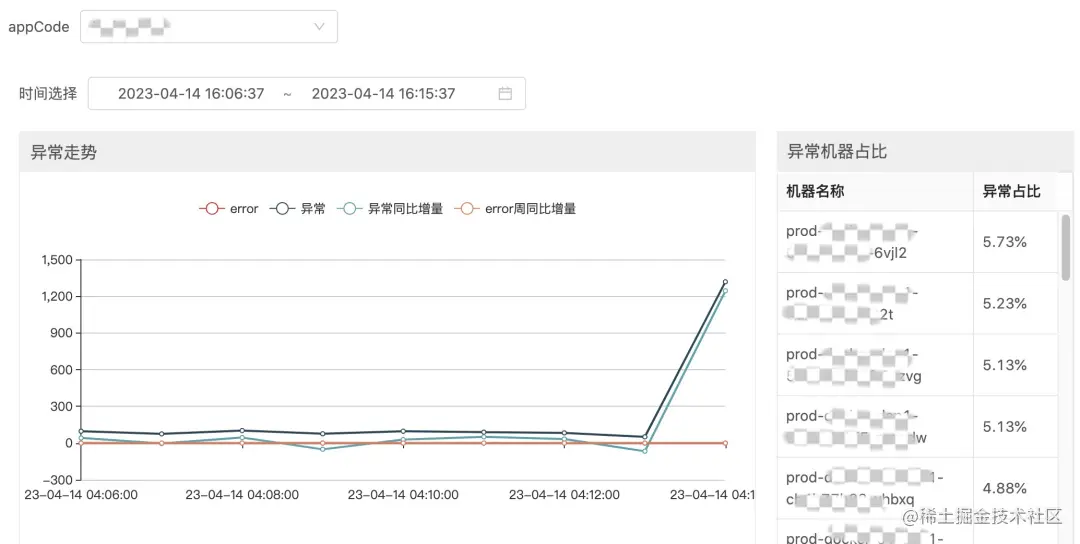Select machine row ending in zvg
Viewport: 1080px width, 544px height.
[x=917, y=365]
